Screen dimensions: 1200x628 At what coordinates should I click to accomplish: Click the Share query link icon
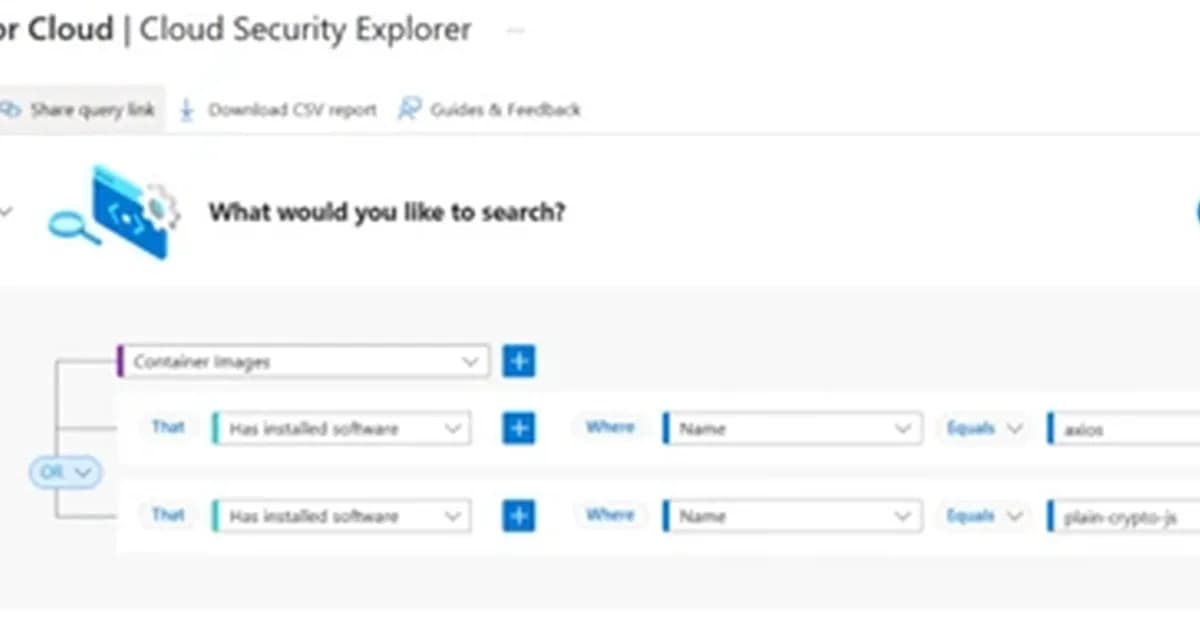pyautogui.click(x=10, y=109)
